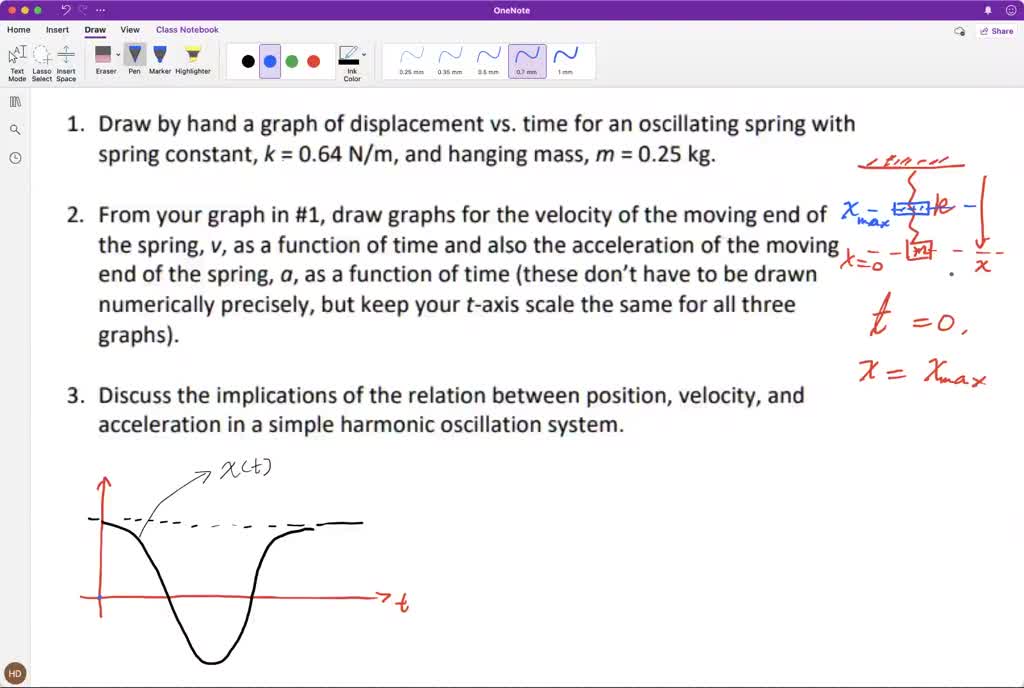
Task: Select the red ink color swatch
Action: 313,60
